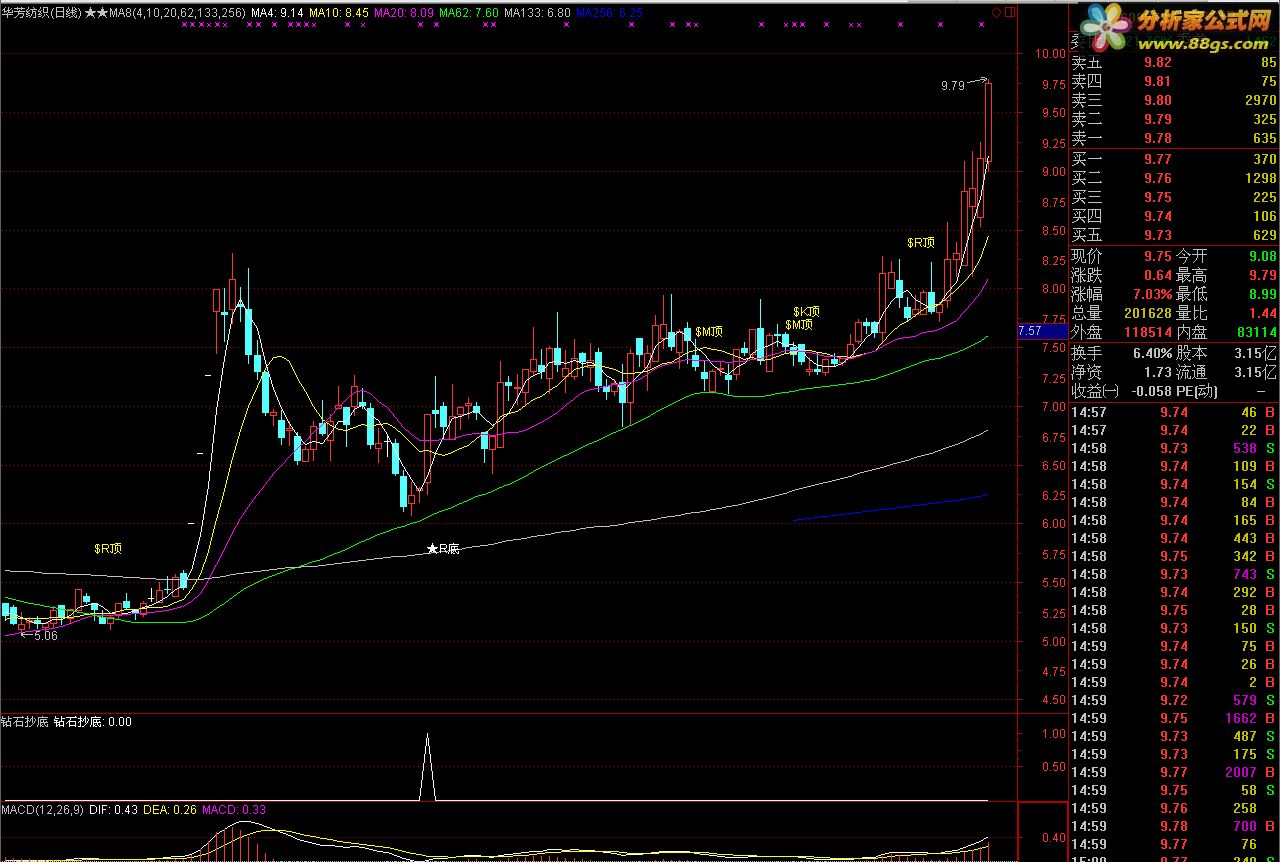This screenshot has width=1280, height=862.
Task: Select the 买二 9.76 bid row
Action: (x=1174, y=178)
